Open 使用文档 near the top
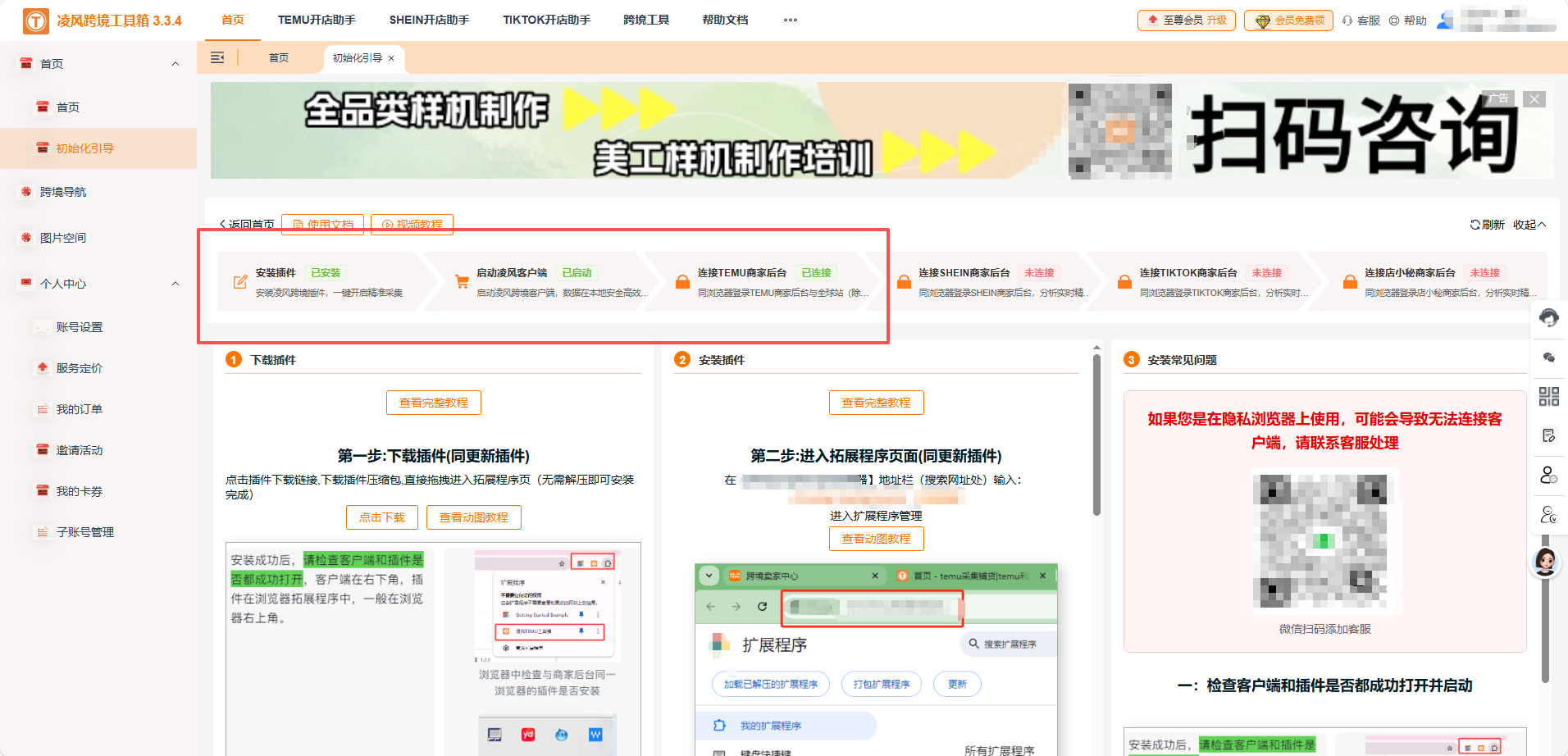The width and height of the screenshot is (1568, 756). point(322,224)
